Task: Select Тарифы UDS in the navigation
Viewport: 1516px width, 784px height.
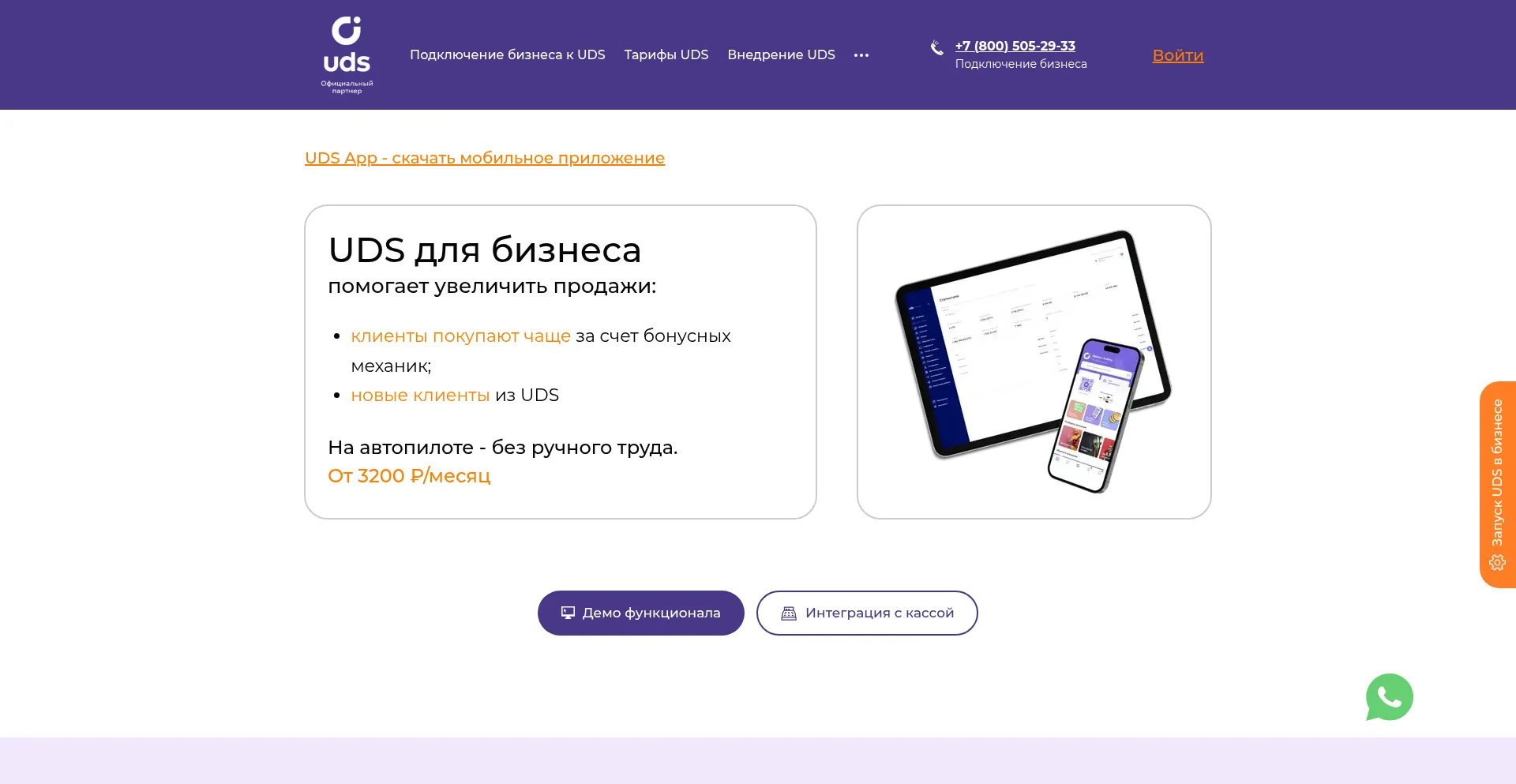Action: coord(666,54)
